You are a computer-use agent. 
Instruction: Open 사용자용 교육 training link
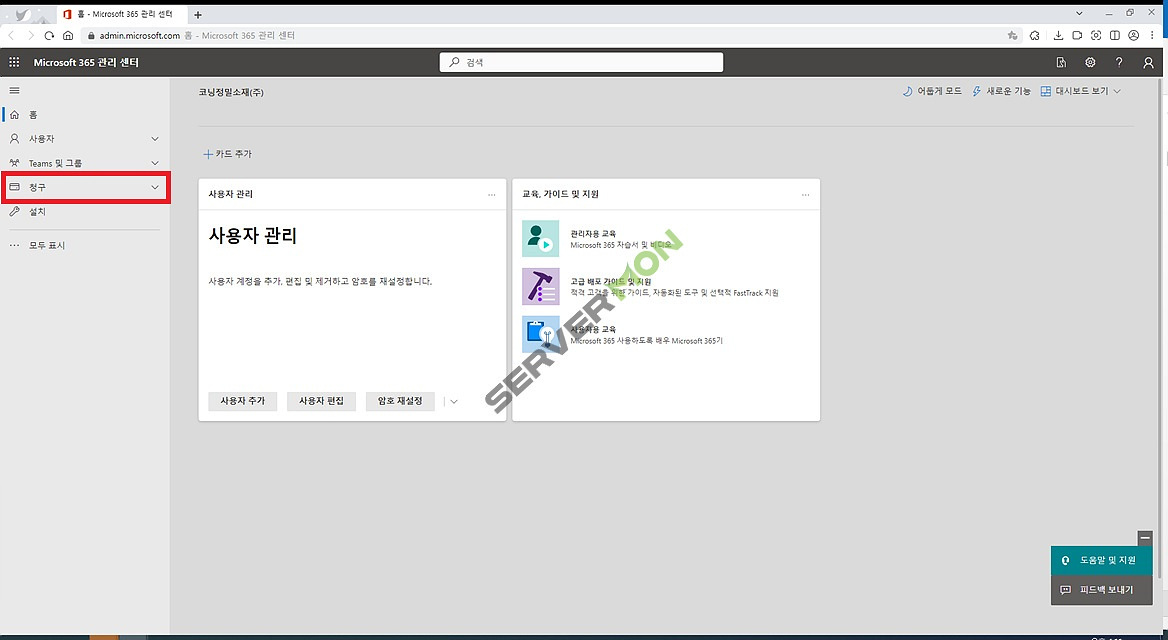point(593,329)
